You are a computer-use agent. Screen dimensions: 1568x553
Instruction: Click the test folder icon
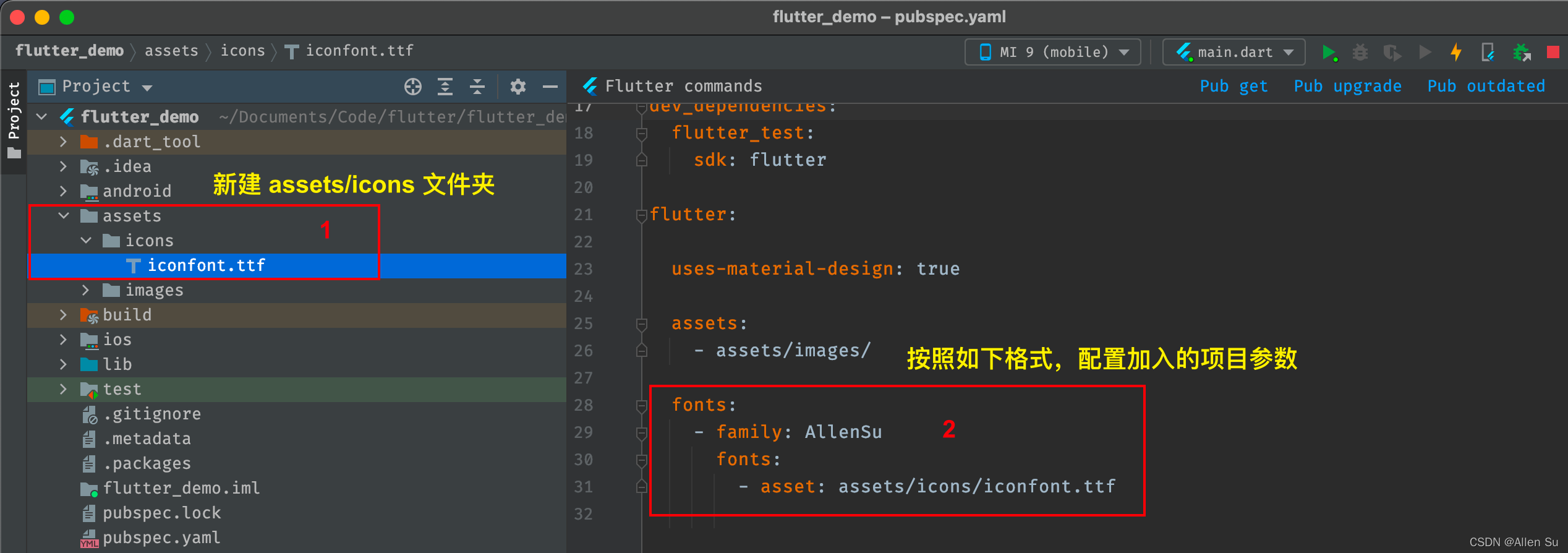pyautogui.click(x=89, y=390)
